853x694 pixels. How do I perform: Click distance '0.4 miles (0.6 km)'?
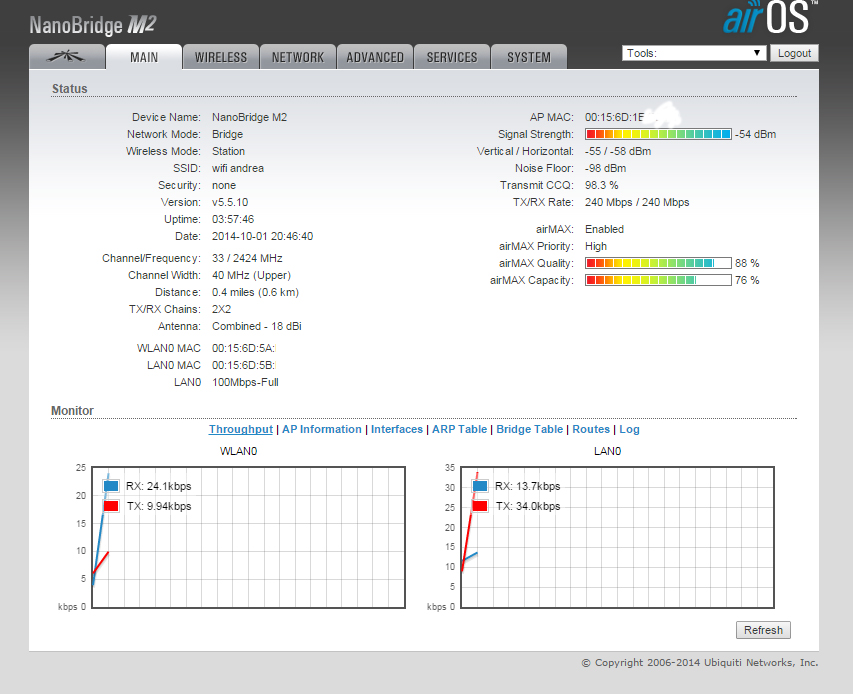coord(255,292)
